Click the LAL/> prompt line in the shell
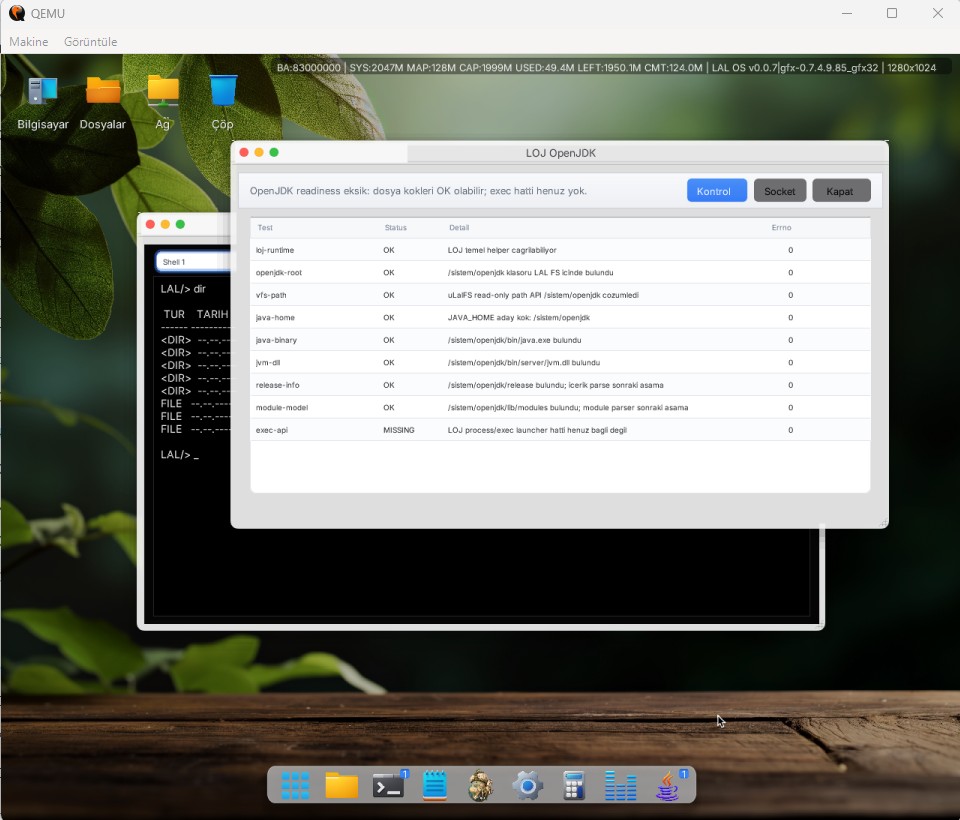The height and width of the screenshot is (820, 960). (x=179, y=454)
